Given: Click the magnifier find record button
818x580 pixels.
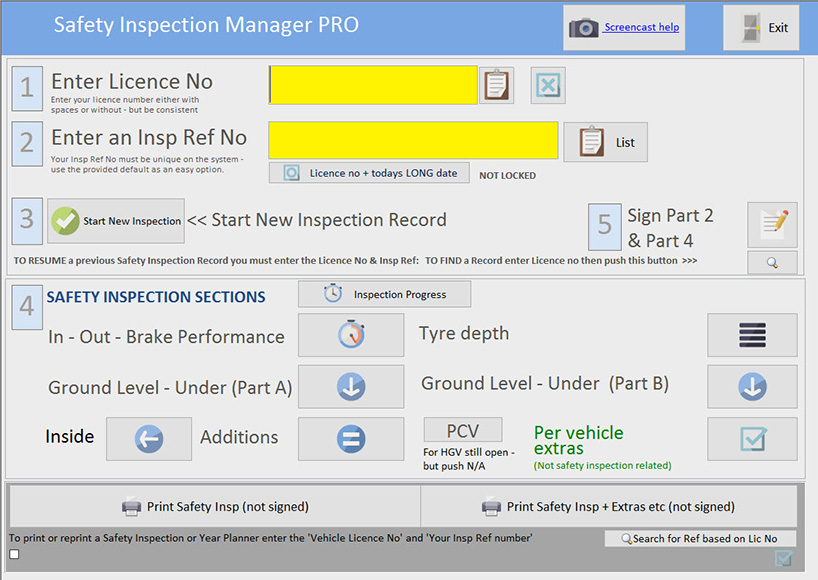Looking at the screenshot, I should click(x=772, y=262).
